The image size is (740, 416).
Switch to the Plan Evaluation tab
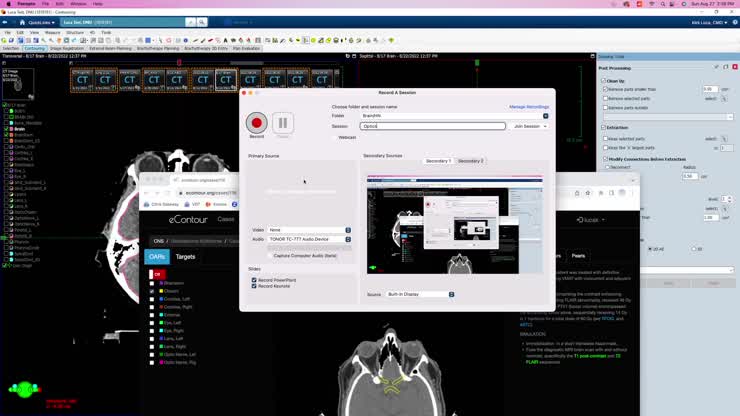tap(246, 49)
